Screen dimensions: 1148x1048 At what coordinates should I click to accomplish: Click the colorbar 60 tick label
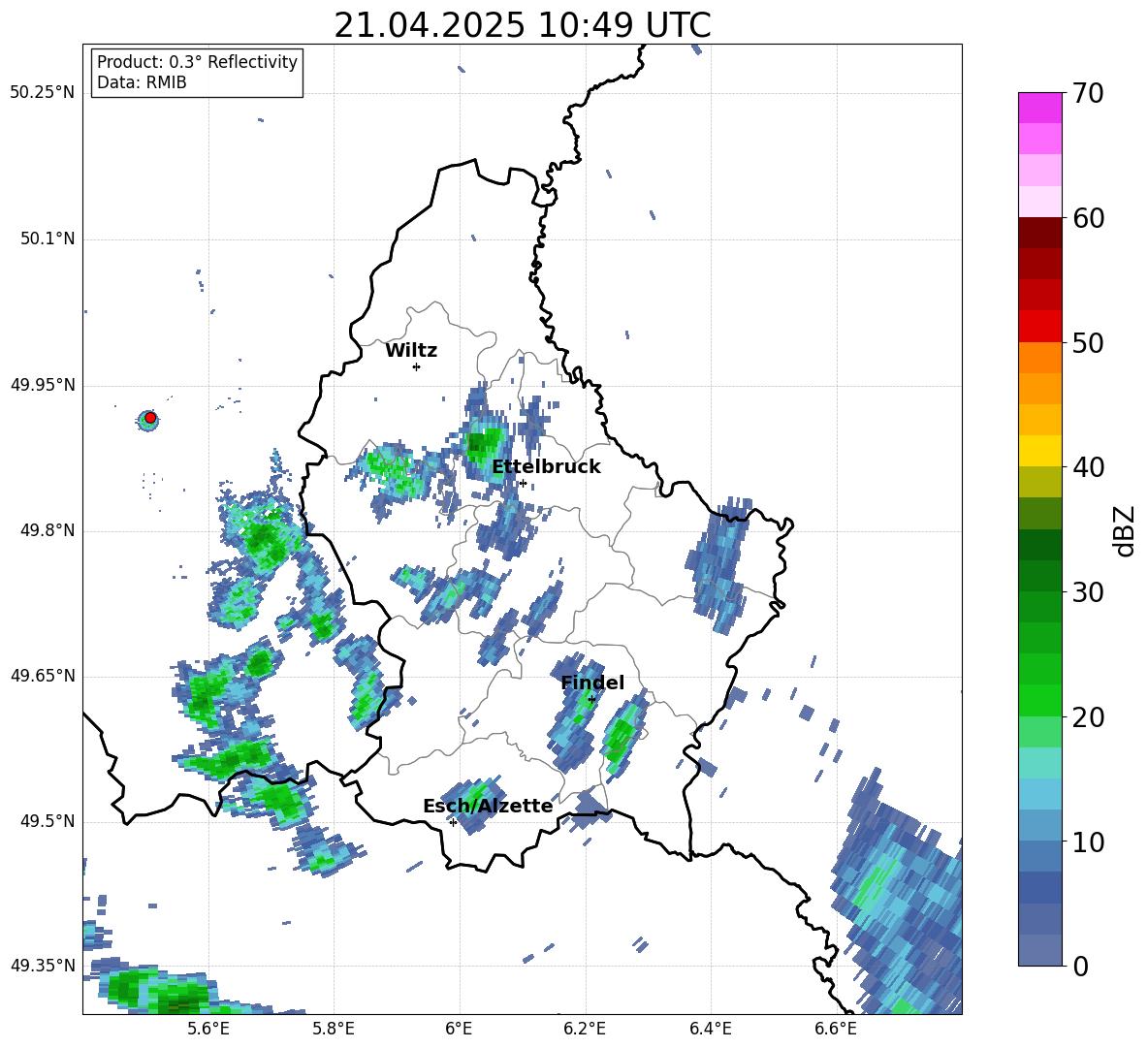(1088, 218)
